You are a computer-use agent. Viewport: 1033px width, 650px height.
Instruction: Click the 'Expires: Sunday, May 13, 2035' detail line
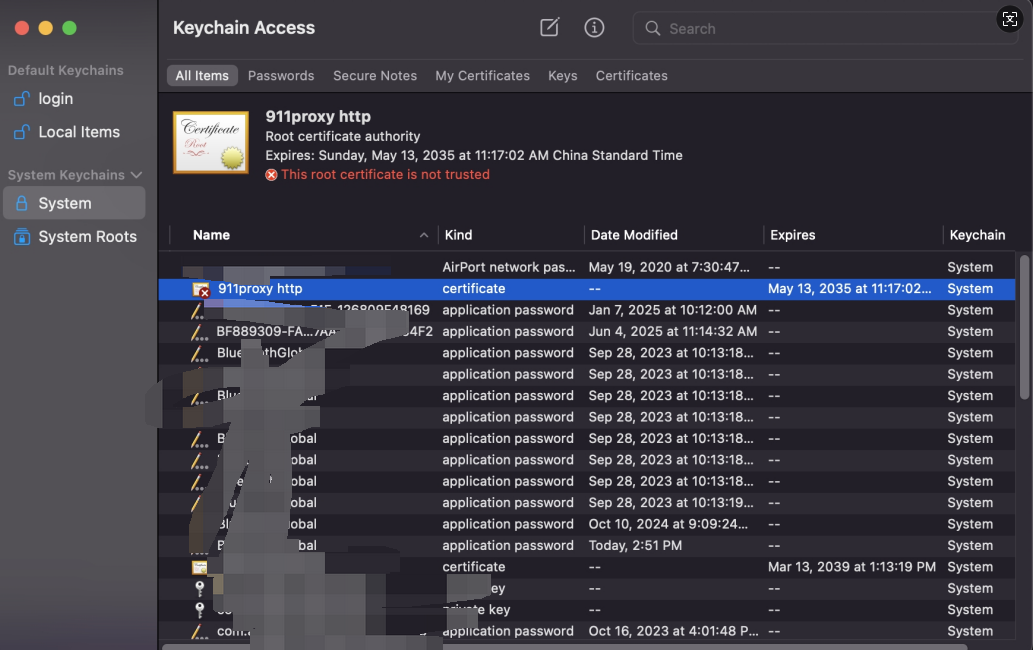coord(474,155)
